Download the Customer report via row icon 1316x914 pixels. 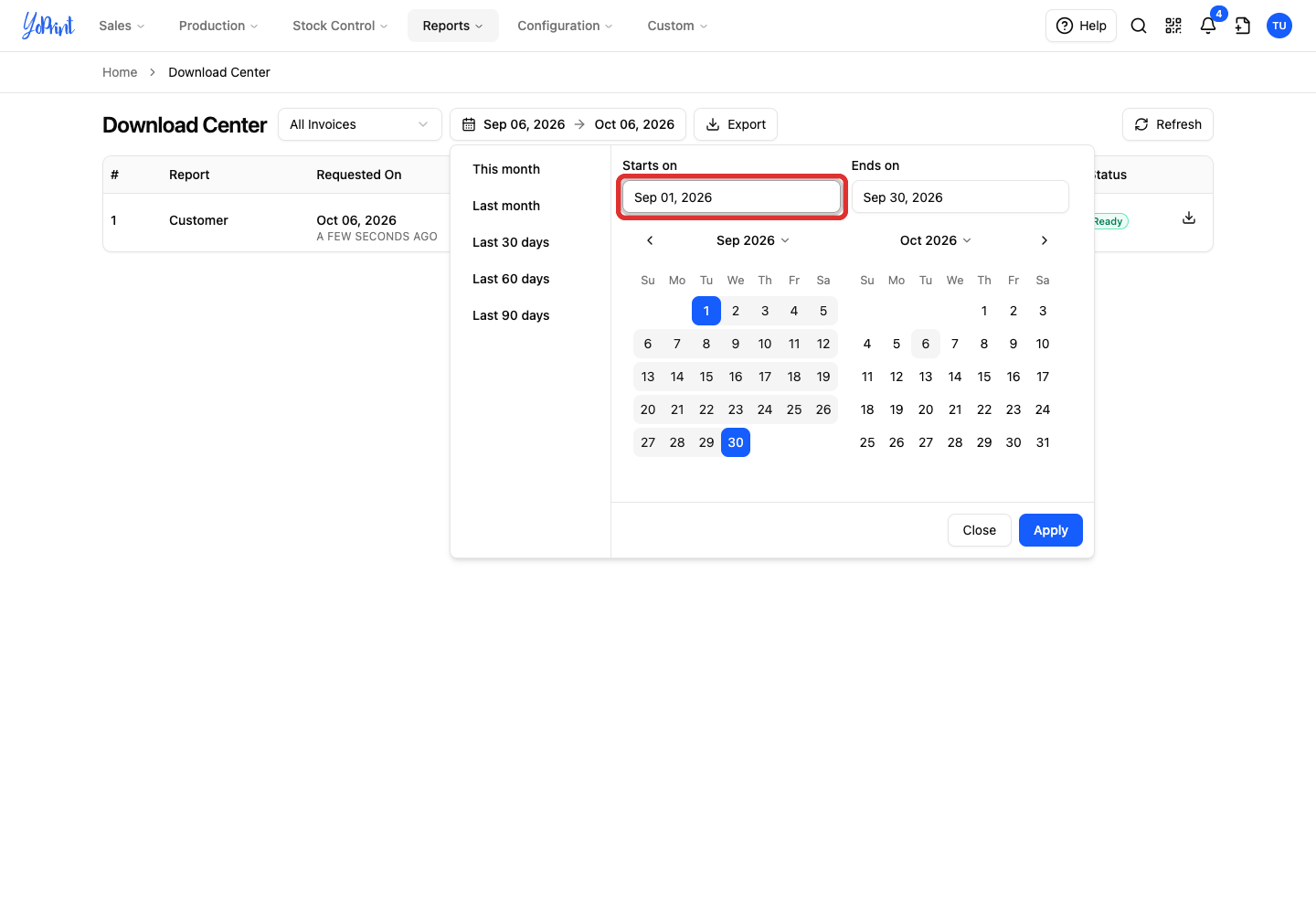point(1189,218)
